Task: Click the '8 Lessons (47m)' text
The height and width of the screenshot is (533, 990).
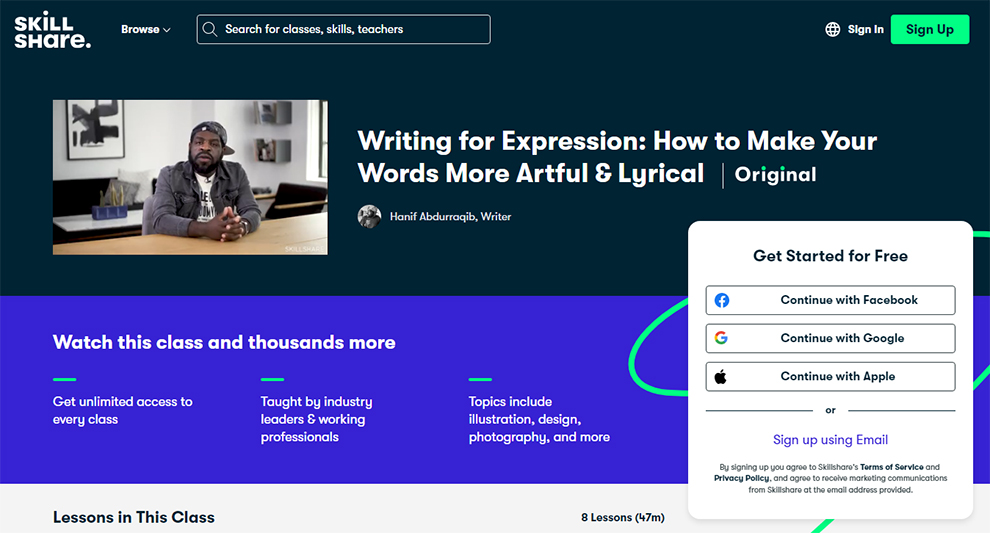Action: point(623,517)
